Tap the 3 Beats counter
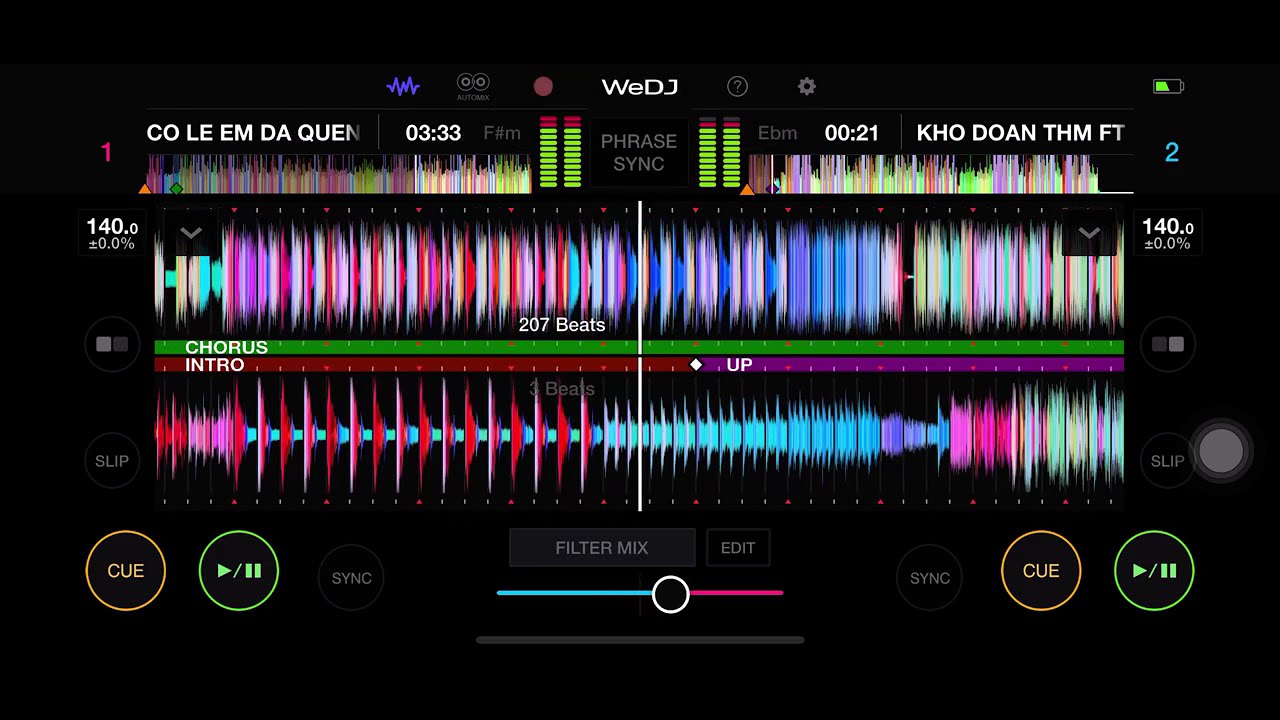The width and height of the screenshot is (1280, 720). [562, 389]
